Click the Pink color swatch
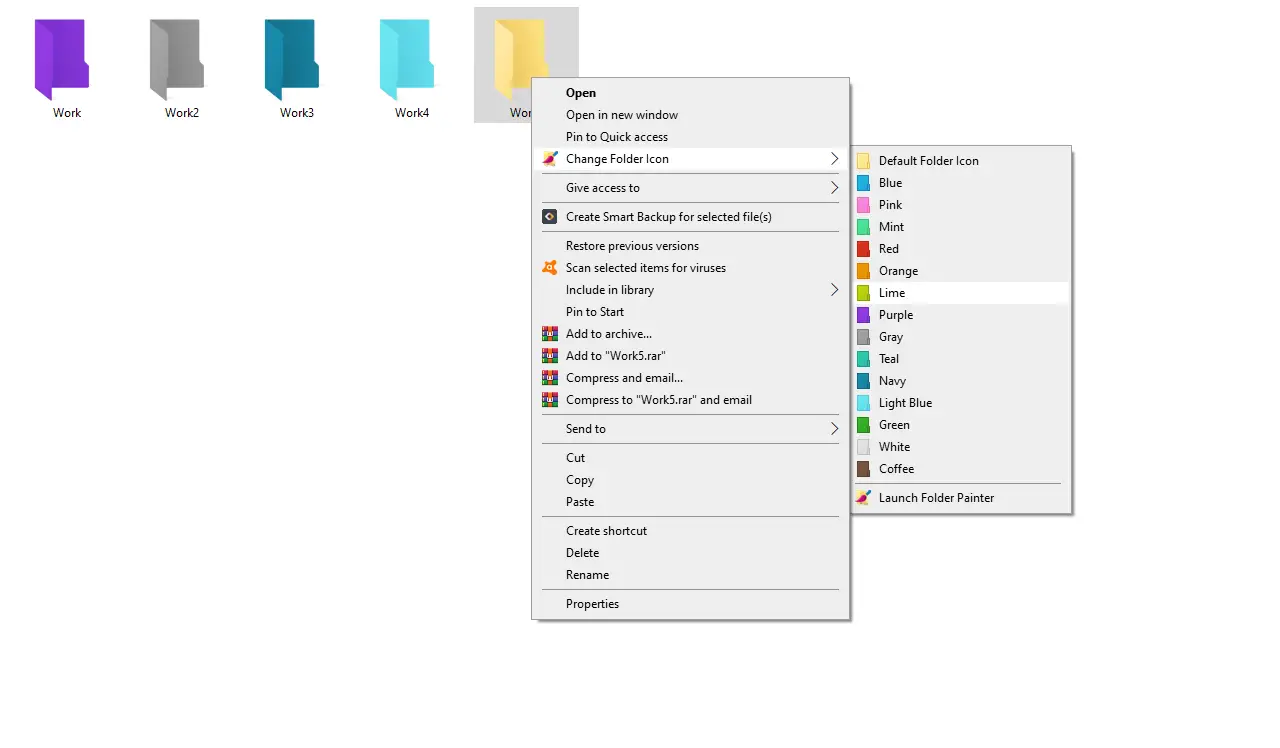The height and width of the screenshot is (748, 1280). [863, 205]
